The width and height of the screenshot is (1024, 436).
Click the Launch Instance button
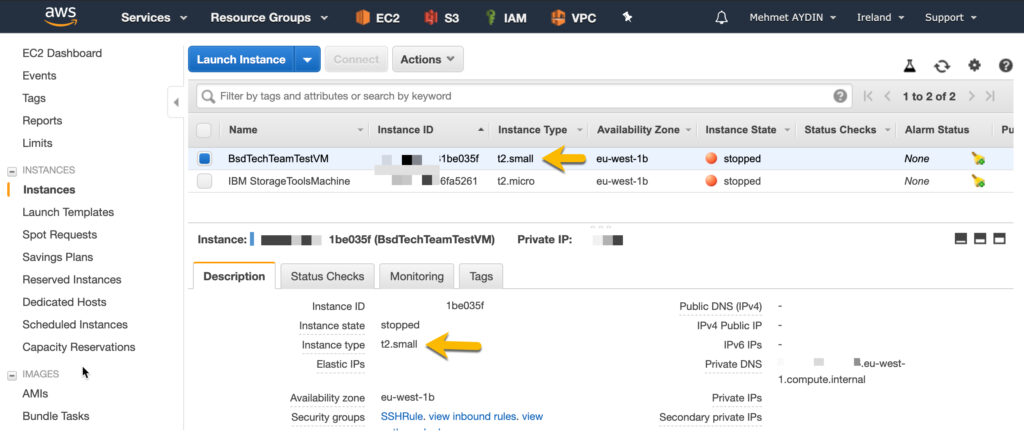[x=241, y=59]
